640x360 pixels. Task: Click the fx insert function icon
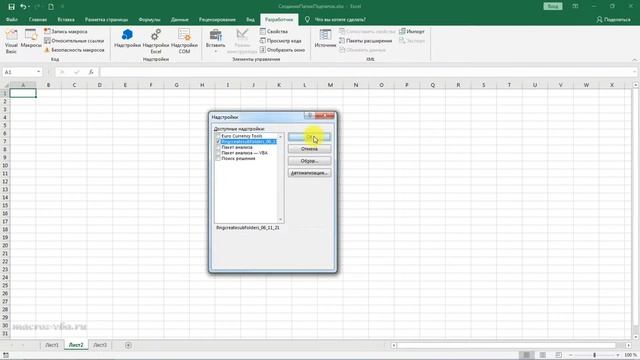[91, 72]
